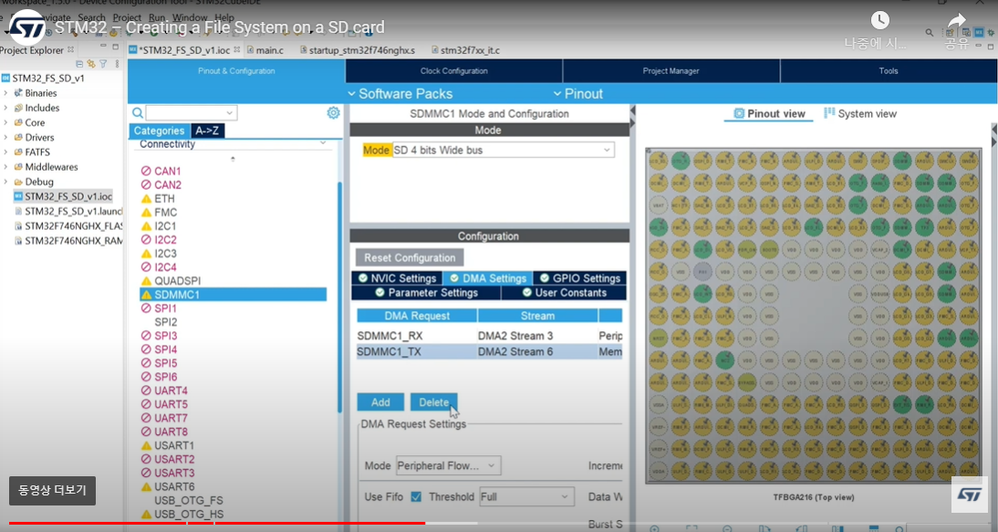Image resolution: width=998 pixels, height=532 pixels.
Task: Open the Project Manager tab
Action: tap(671, 71)
